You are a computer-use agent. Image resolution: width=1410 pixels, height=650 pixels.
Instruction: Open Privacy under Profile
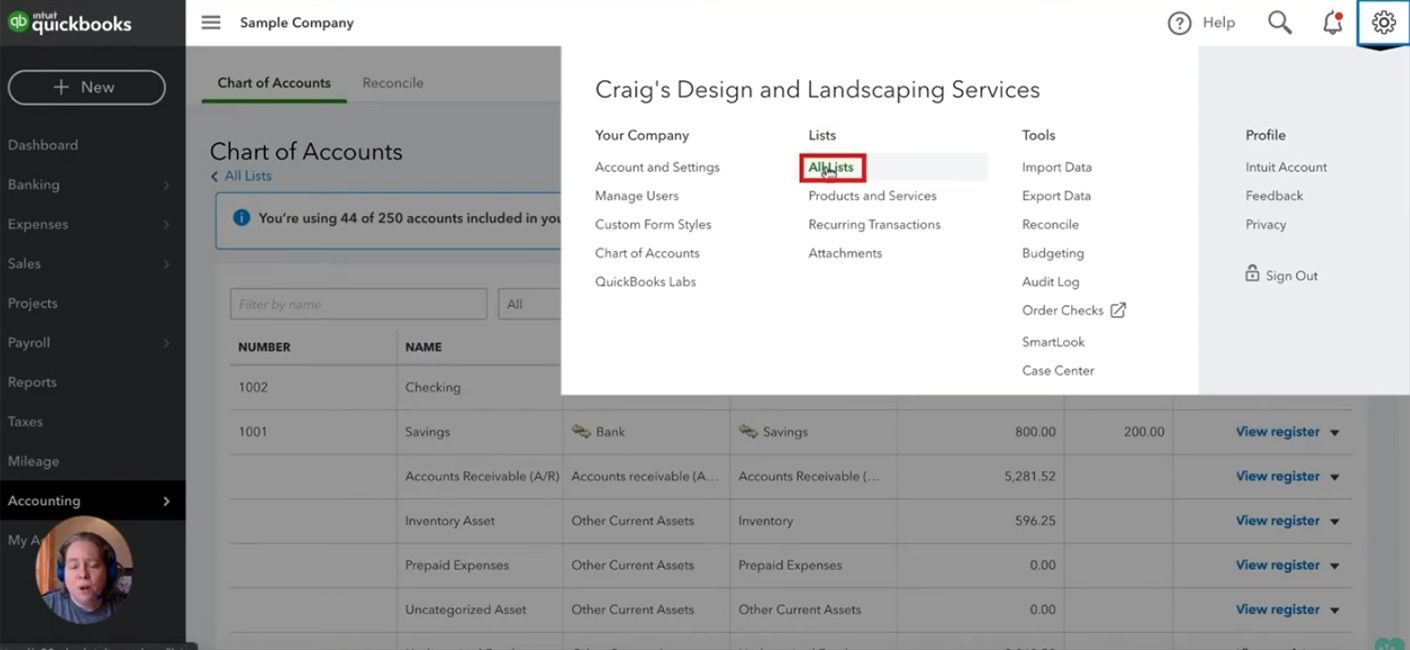point(1265,224)
